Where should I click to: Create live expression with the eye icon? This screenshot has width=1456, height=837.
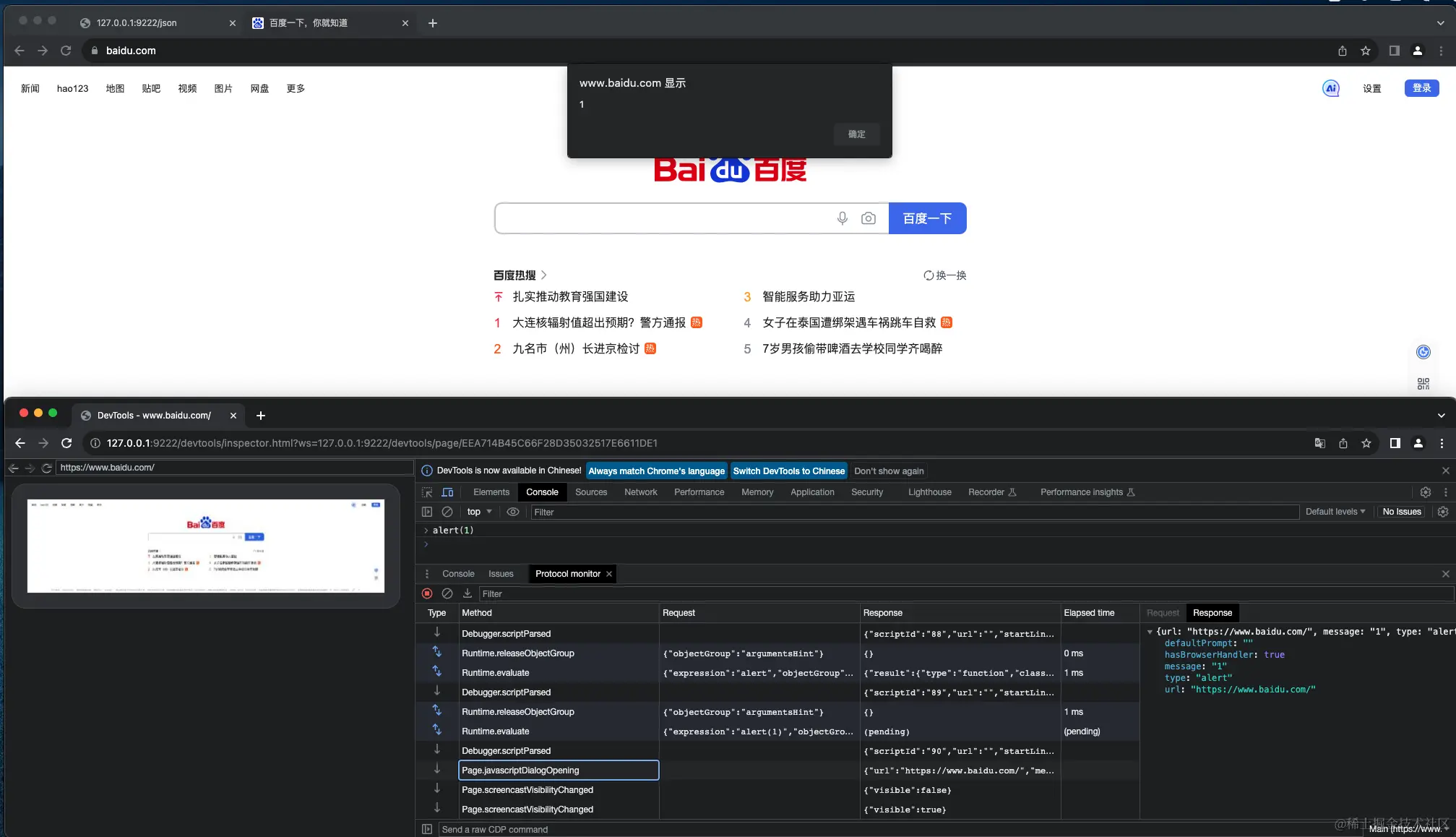coord(513,512)
